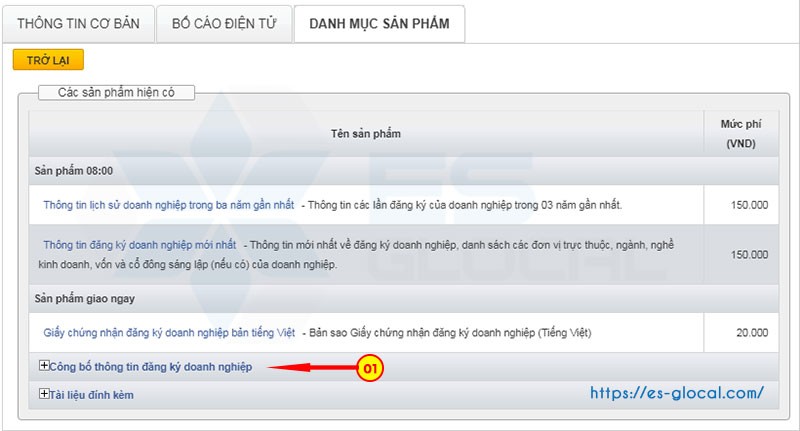800x431 pixels.
Task: Click the 20.000 fee value
Action: tap(752, 333)
